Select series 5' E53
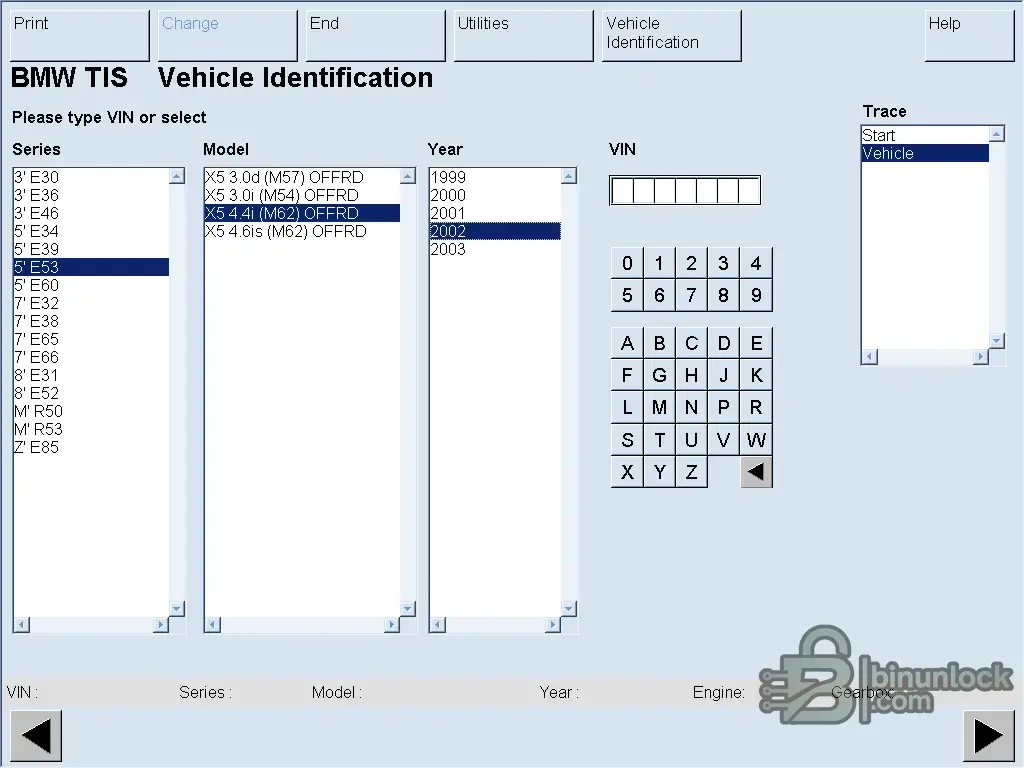The width and height of the screenshot is (1024, 768). click(91, 267)
